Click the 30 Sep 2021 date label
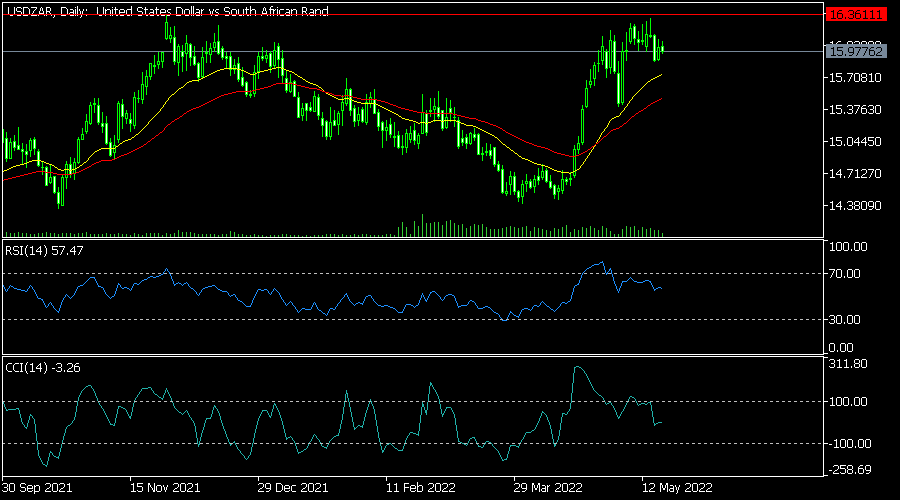Screen dimensions: 900x500 click(x=37, y=488)
